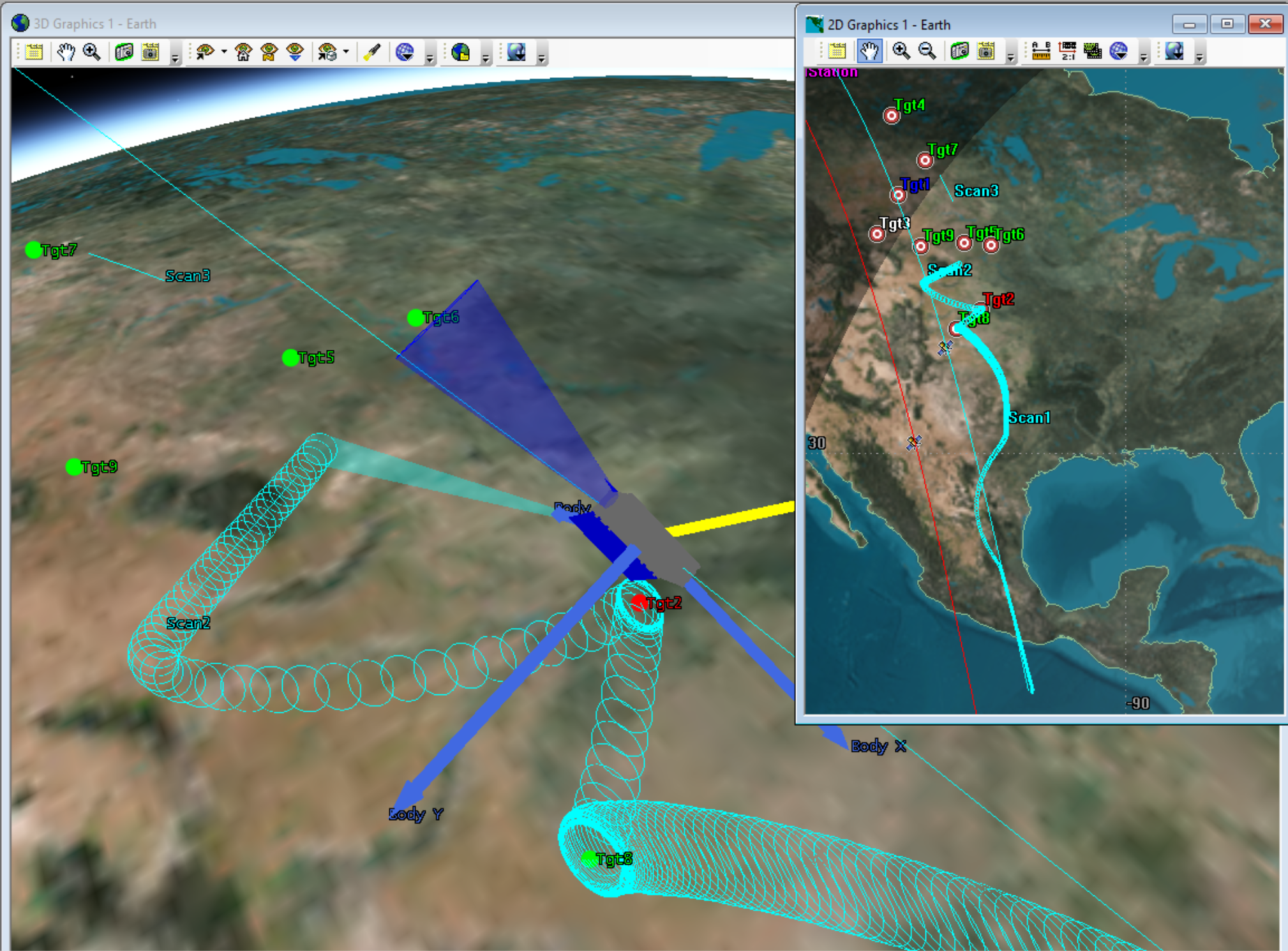Click the home view eye icon in the 3D toolbar
The image size is (1288, 951).
(244, 53)
